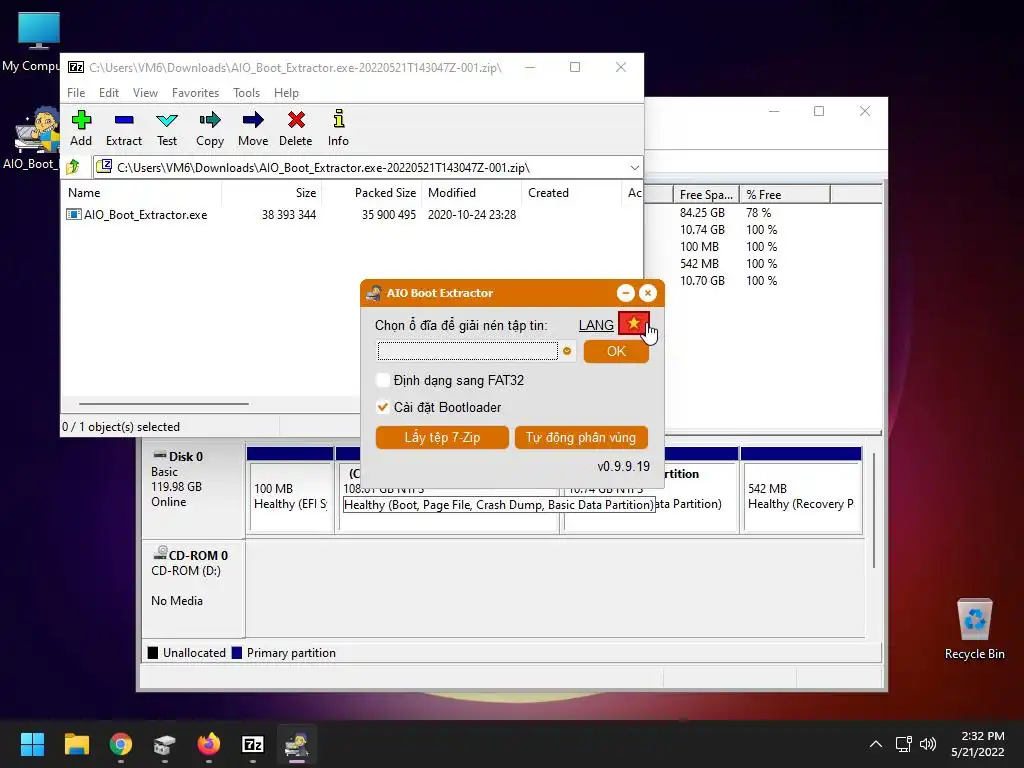The image size is (1024, 768).
Task: Close the AIO Boot Extractor dialog
Action: (x=648, y=293)
